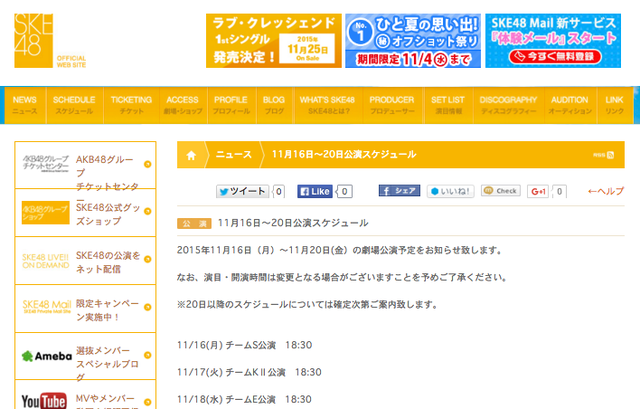Image resolution: width=640 pixels, height=409 pixels.
Task: Go to home via the house icon
Action: (191, 155)
